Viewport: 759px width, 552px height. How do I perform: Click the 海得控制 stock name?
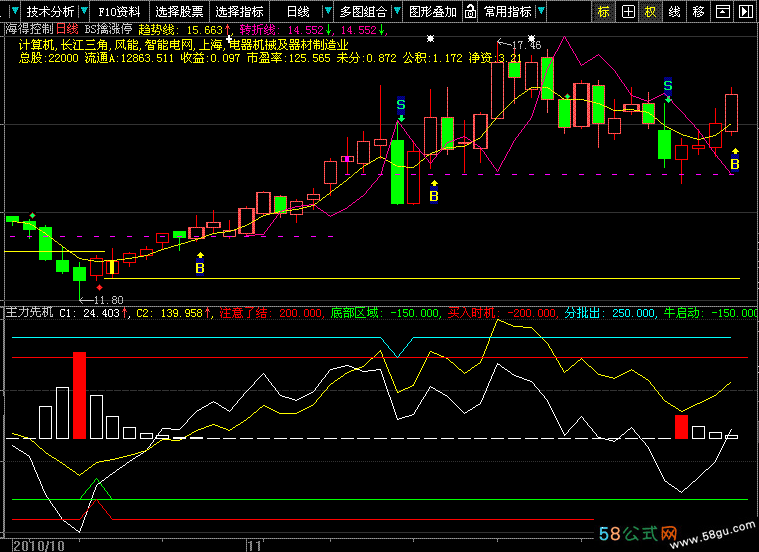(29, 30)
